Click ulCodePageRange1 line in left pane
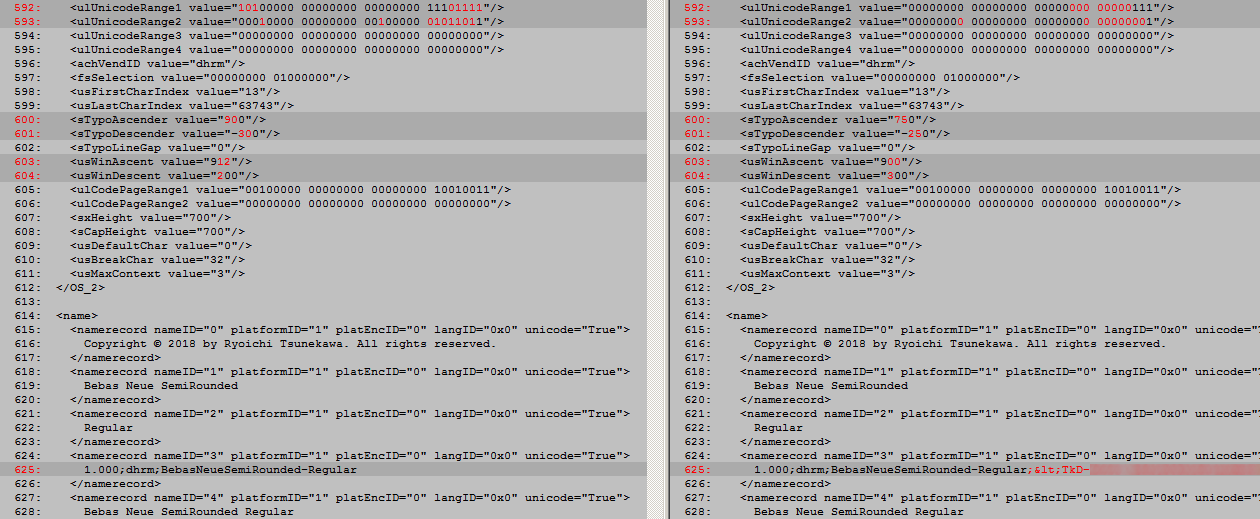The height and width of the screenshot is (519, 1260). point(291,189)
